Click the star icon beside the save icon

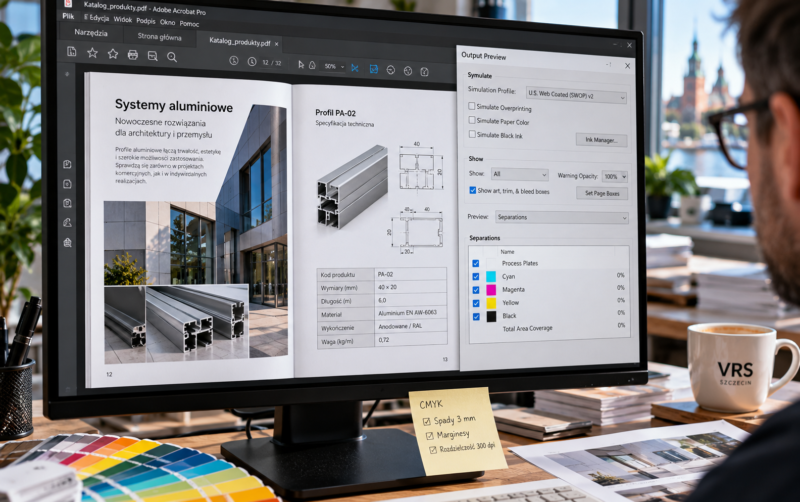click(92, 53)
